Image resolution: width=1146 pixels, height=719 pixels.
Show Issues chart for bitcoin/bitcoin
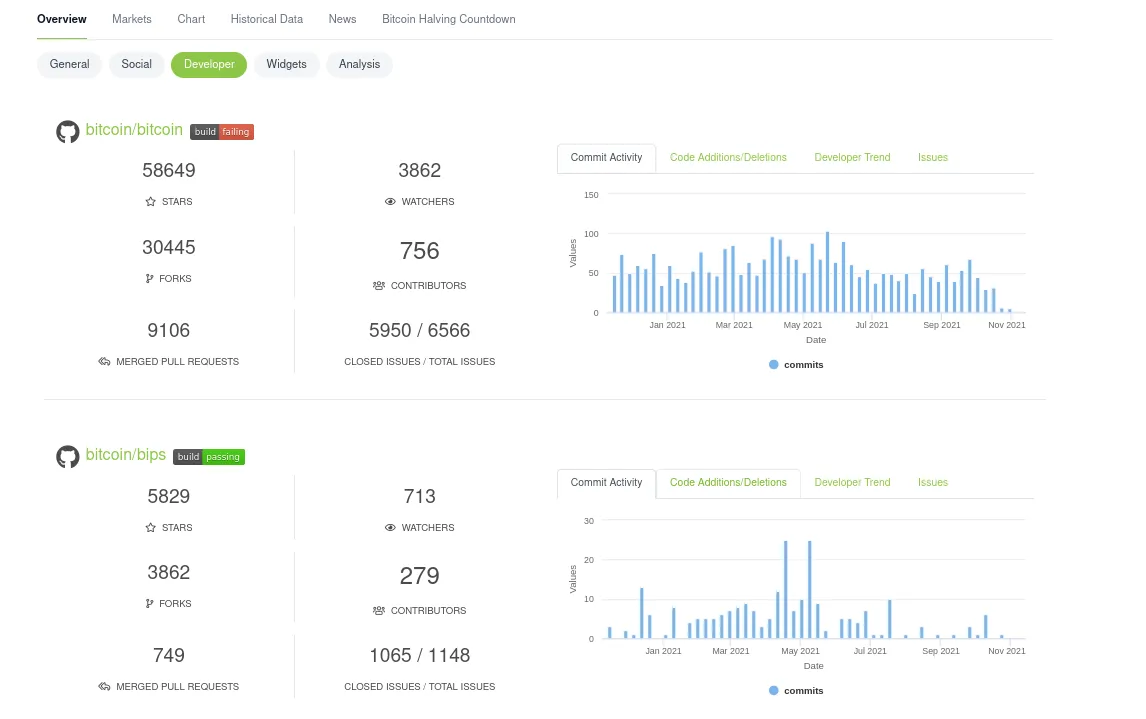933,158
